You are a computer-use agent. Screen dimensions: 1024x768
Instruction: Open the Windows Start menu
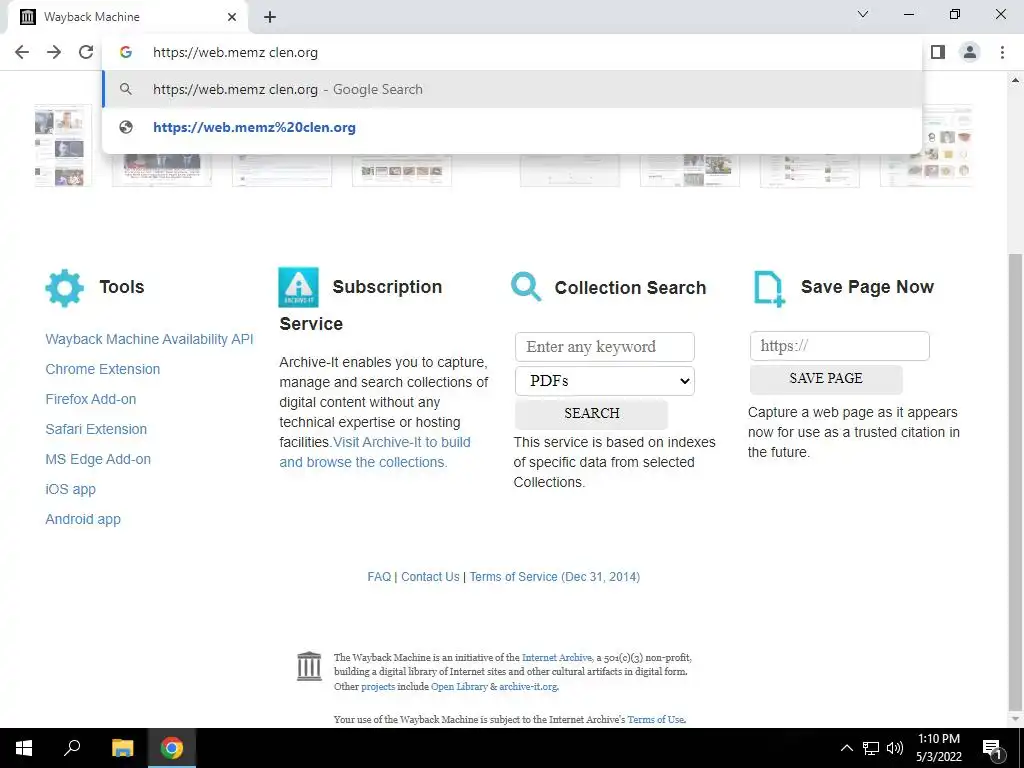pos(24,748)
